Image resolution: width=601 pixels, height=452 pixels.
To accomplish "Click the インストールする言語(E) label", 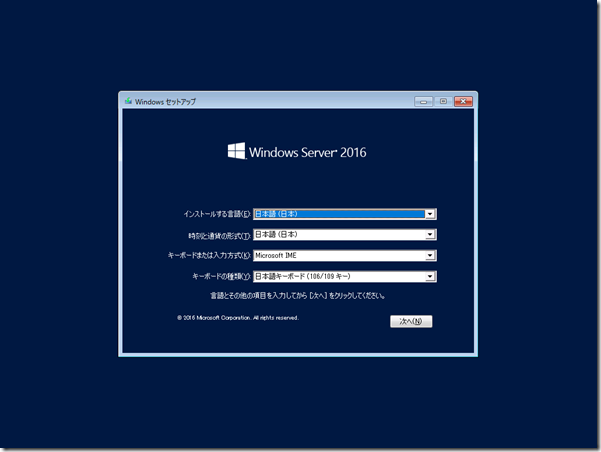I will (216, 214).
